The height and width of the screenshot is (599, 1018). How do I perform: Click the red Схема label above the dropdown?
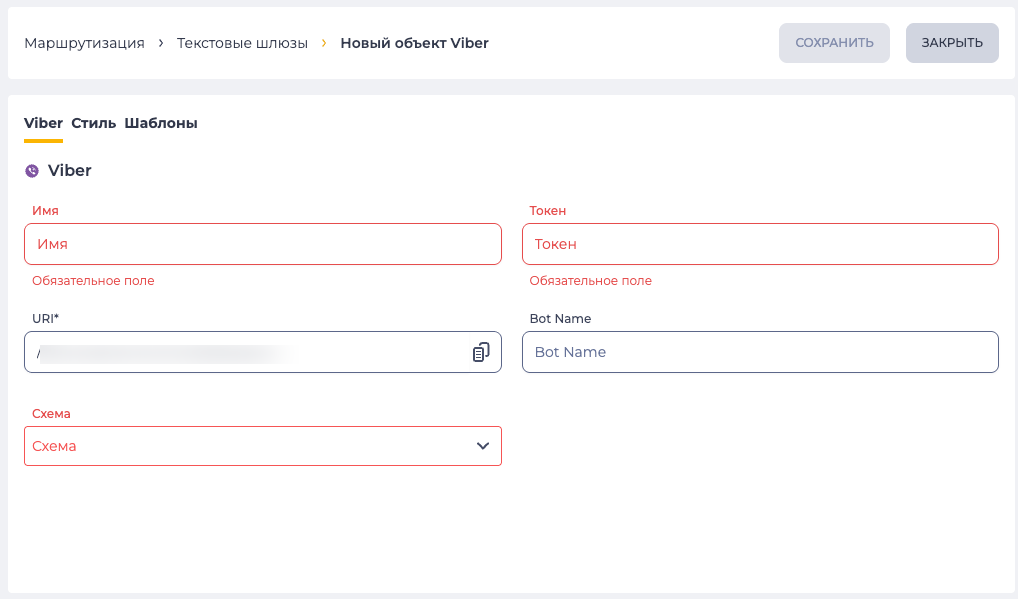tap(51, 413)
